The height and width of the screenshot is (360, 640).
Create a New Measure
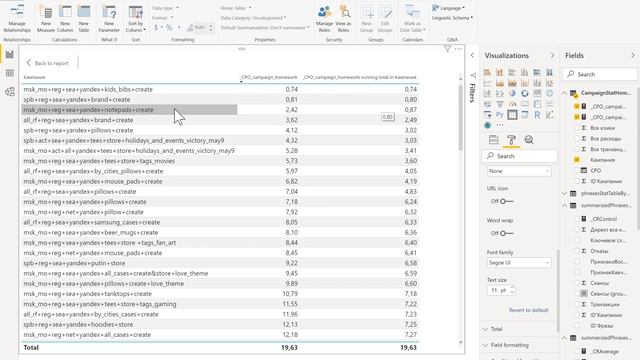coord(46,19)
